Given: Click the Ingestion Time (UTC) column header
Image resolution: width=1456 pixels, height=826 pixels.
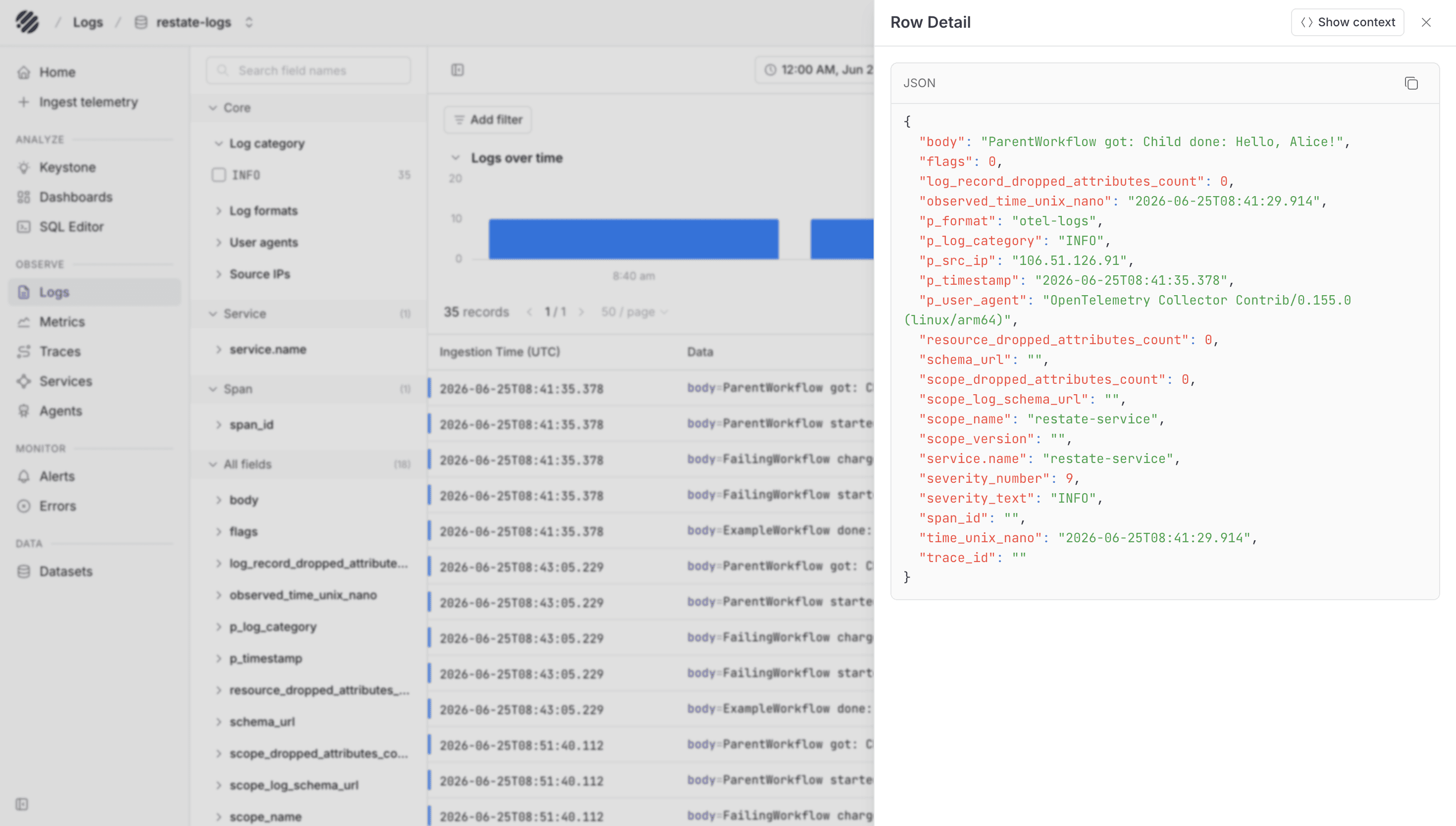Looking at the screenshot, I should (x=500, y=352).
